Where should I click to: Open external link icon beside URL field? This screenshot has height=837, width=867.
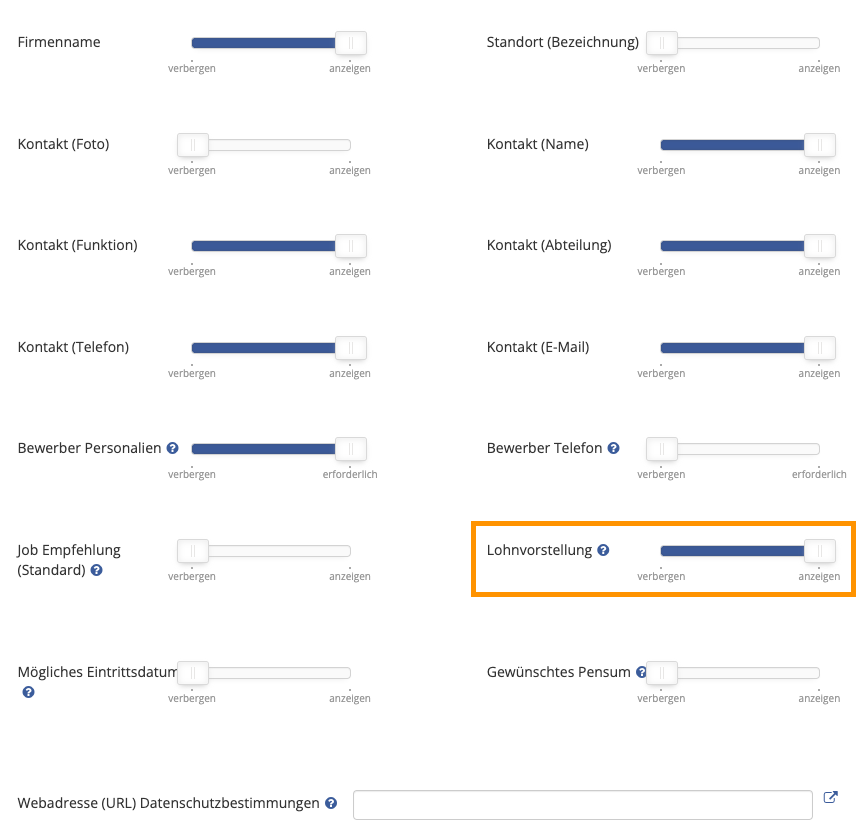point(831,797)
